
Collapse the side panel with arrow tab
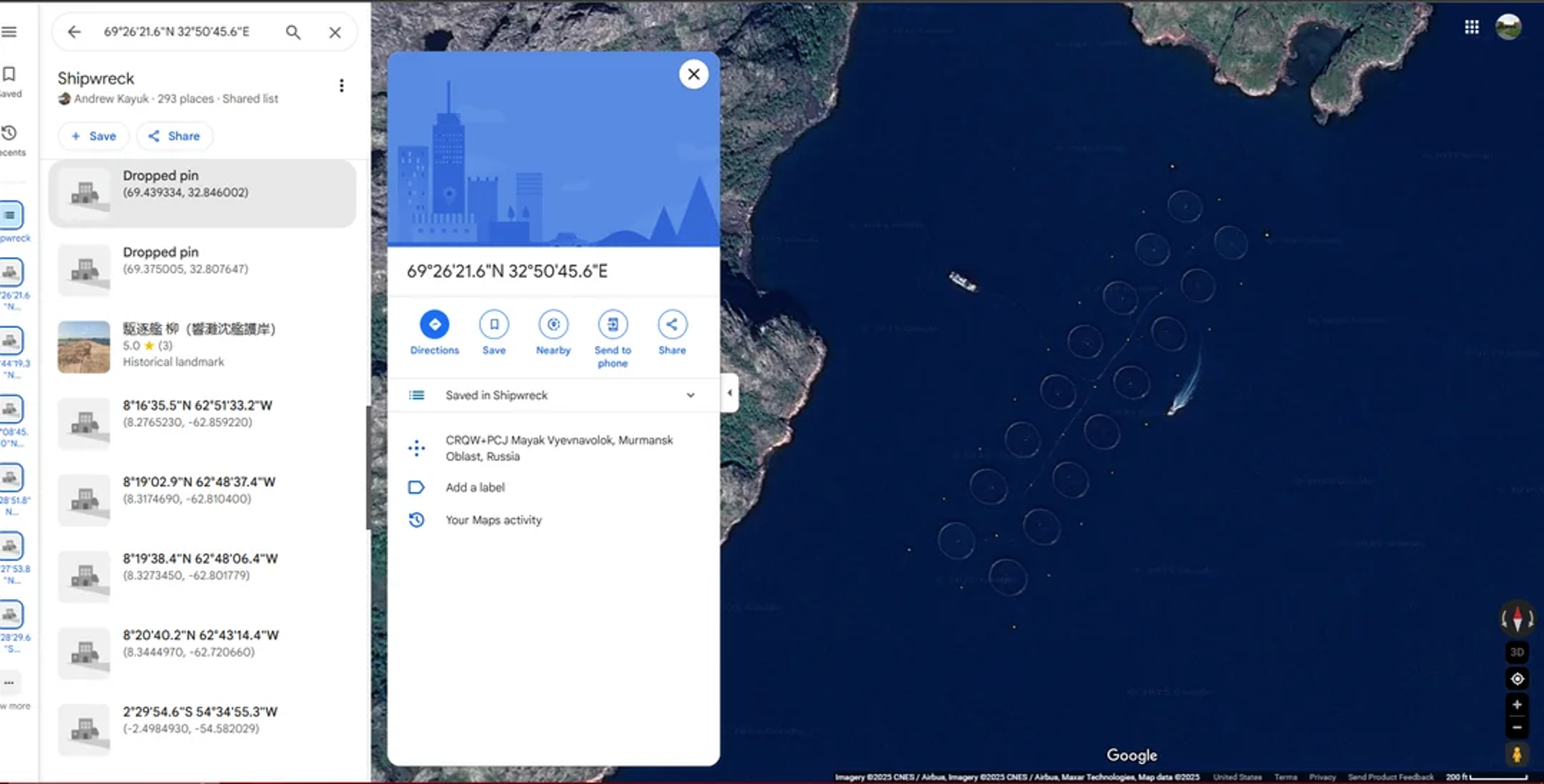[729, 393]
